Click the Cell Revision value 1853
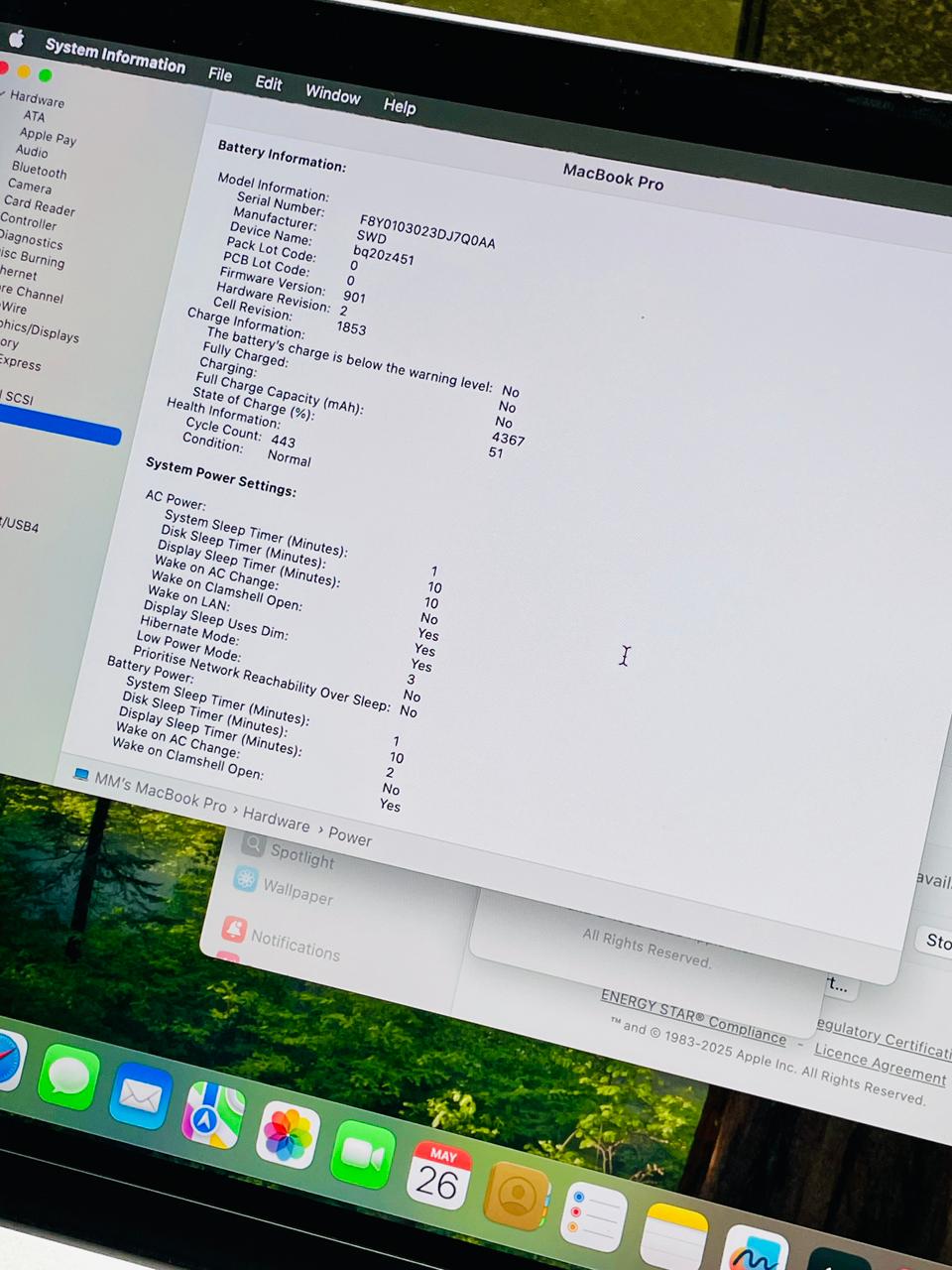The height and width of the screenshot is (1270, 952). 351,327
